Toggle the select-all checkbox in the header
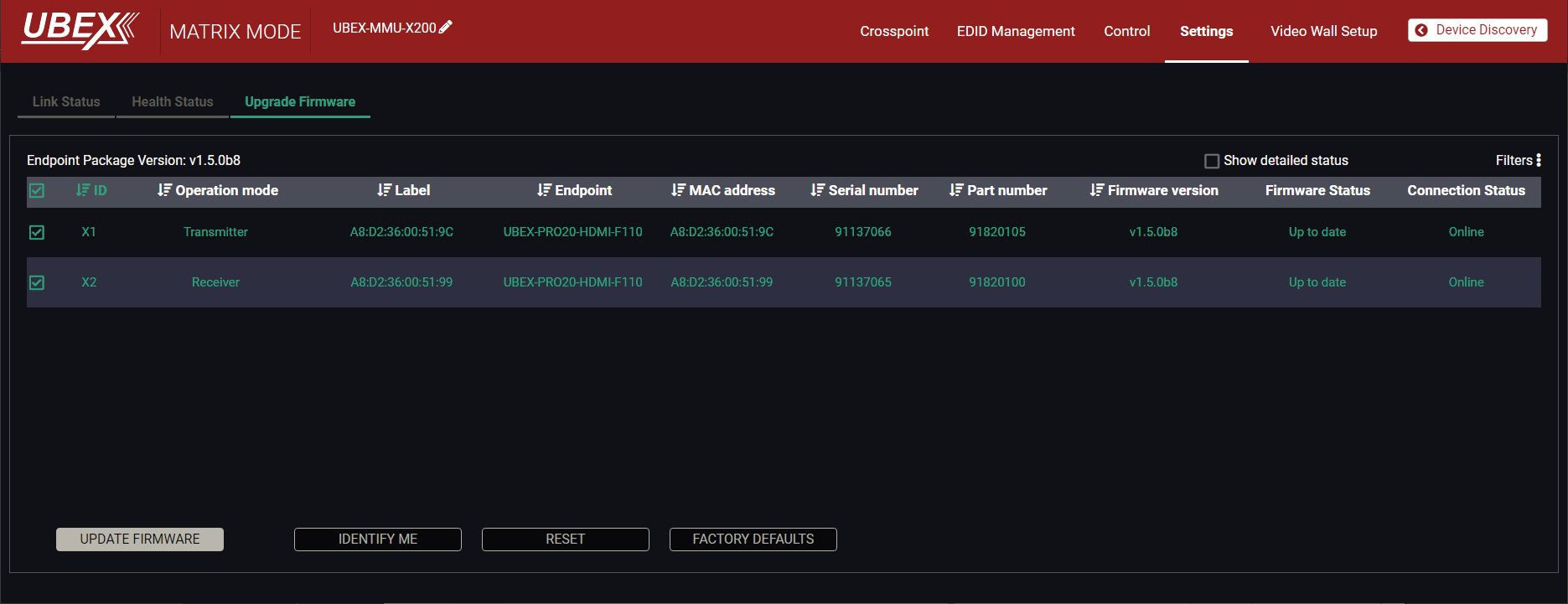 pos(37,190)
